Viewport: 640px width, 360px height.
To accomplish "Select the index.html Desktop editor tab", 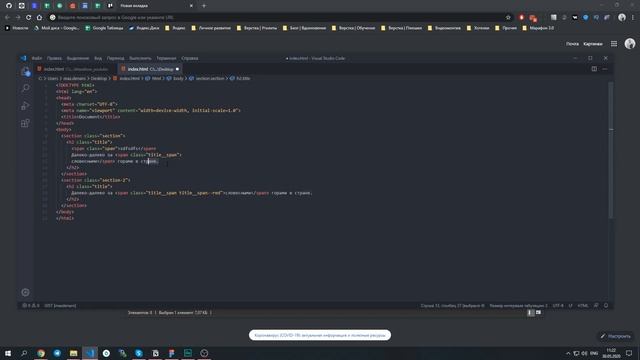I will pyautogui.click(x=150, y=69).
